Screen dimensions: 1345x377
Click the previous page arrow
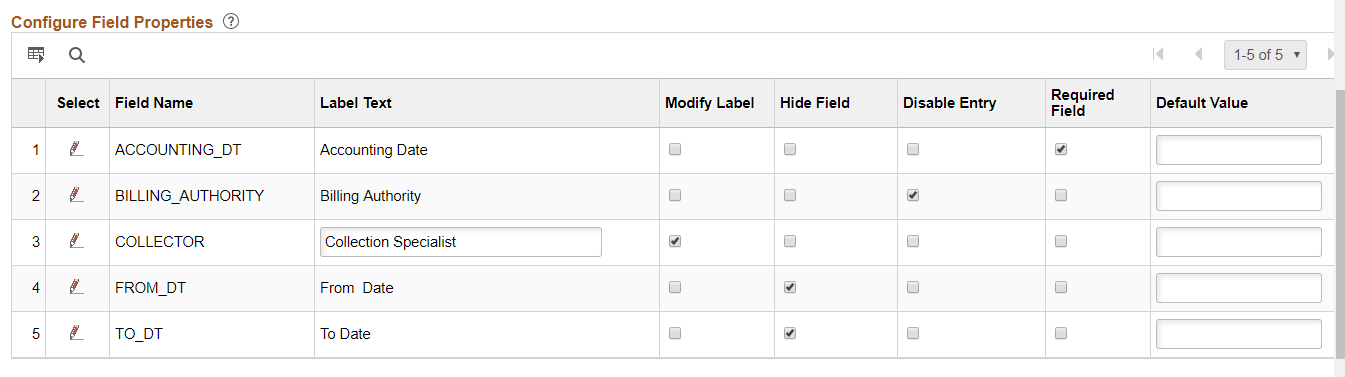pyautogui.click(x=1198, y=55)
